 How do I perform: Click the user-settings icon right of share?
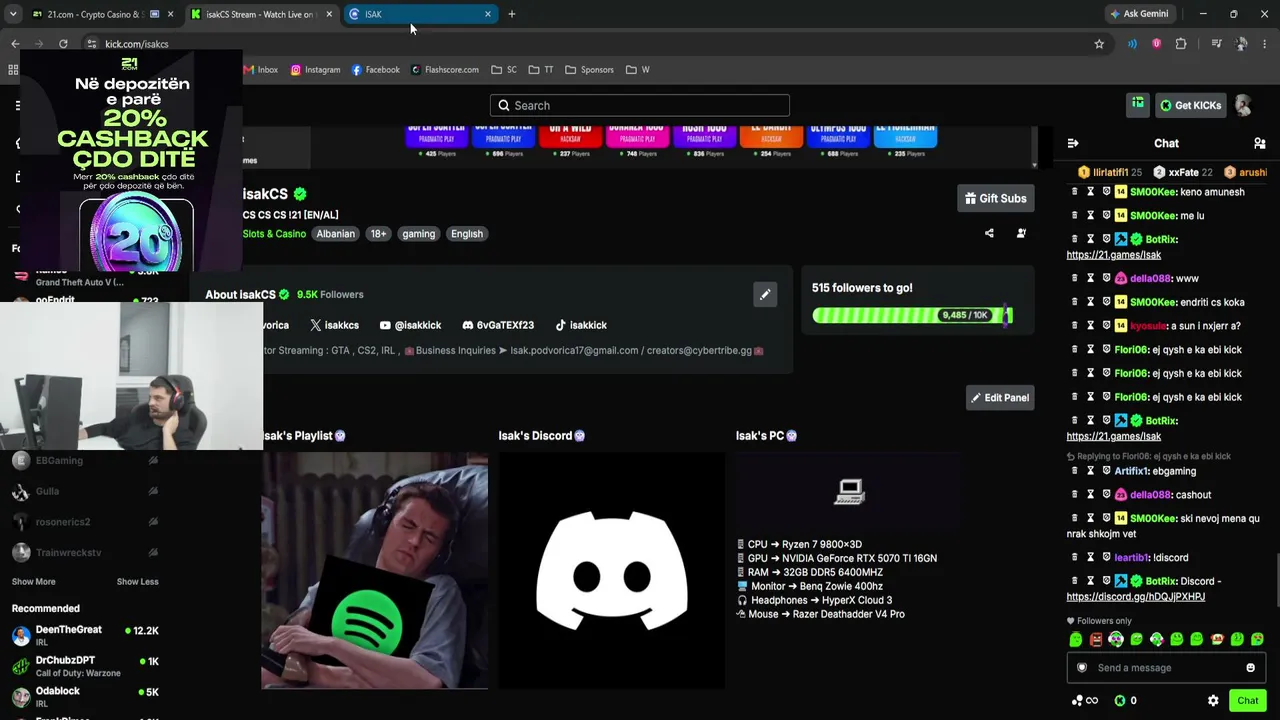tap(1021, 234)
